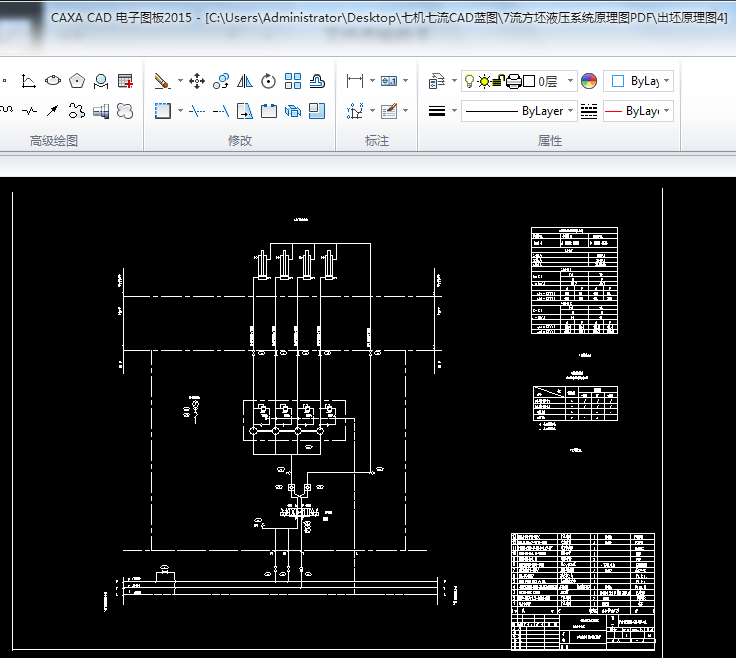The width and height of the screenshot is (736, 658).
Task: Open the color wheel picker
Action: pyautogui.click(x=588, y=81)
